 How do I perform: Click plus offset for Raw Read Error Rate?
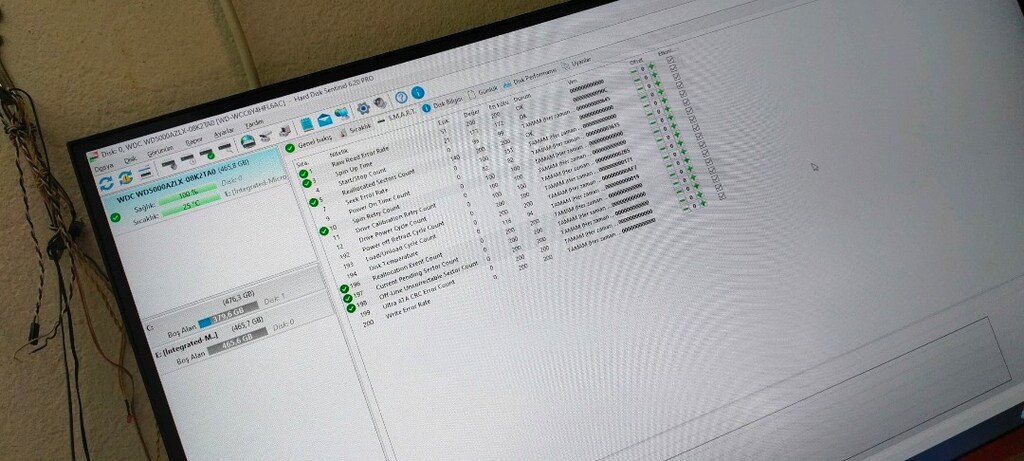[650, 66]
